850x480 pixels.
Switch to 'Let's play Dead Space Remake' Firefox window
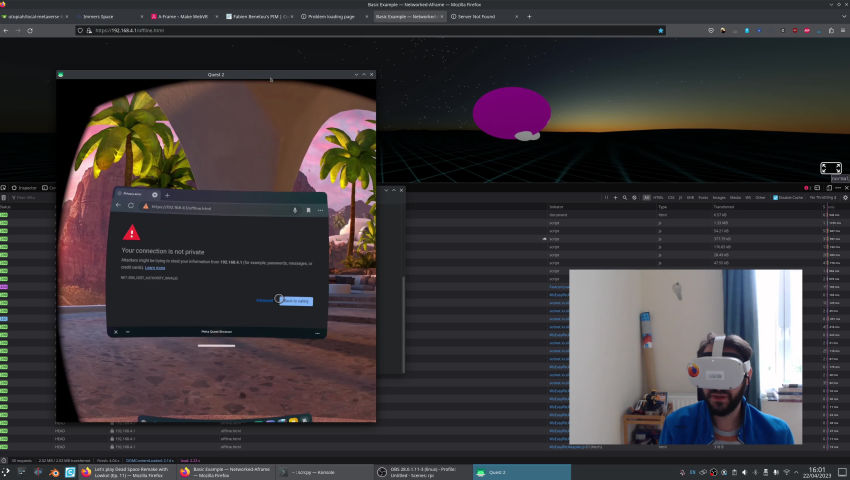[x=126, y=472]
